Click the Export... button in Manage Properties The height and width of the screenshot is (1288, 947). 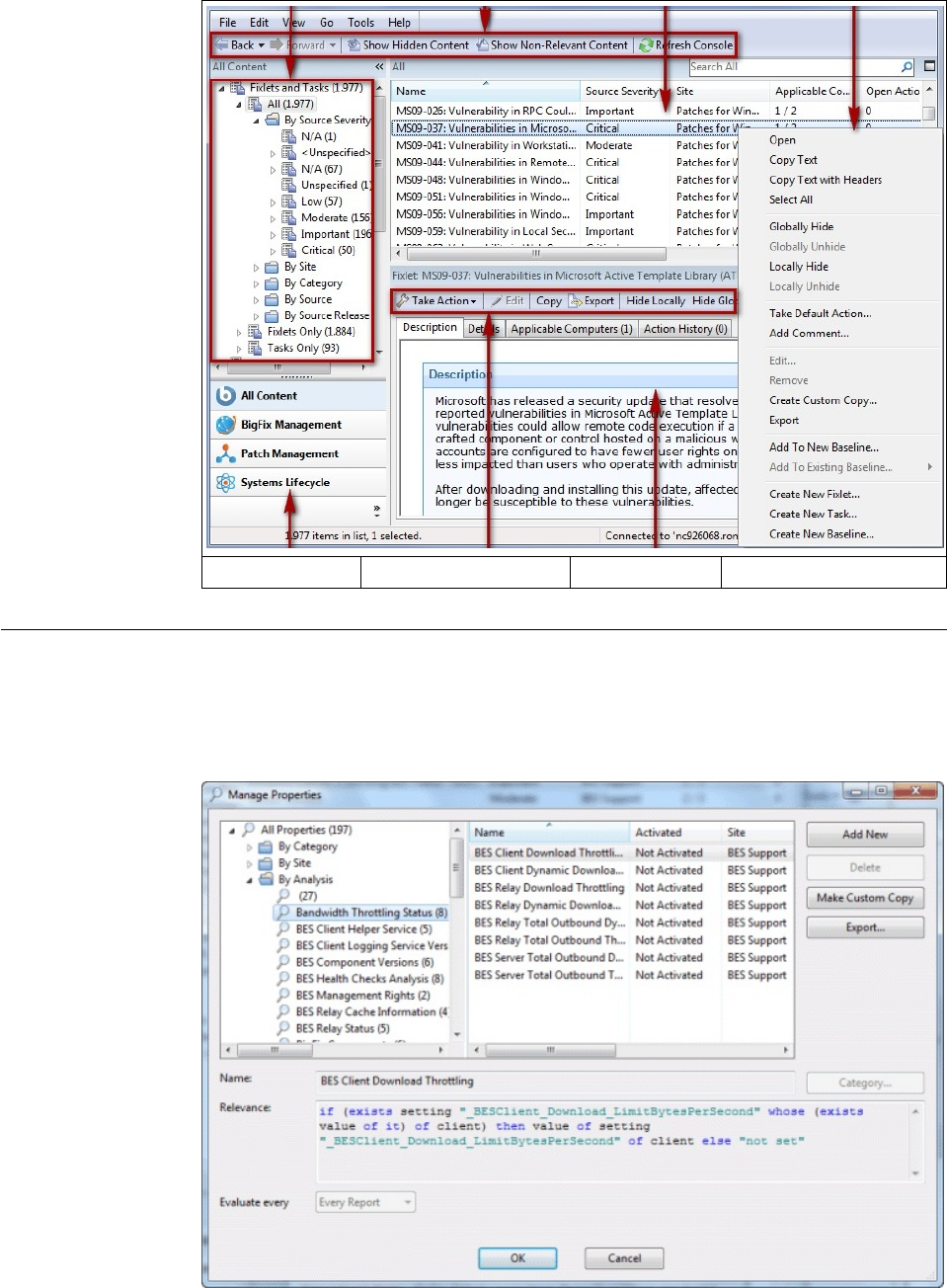click(865, 927)
